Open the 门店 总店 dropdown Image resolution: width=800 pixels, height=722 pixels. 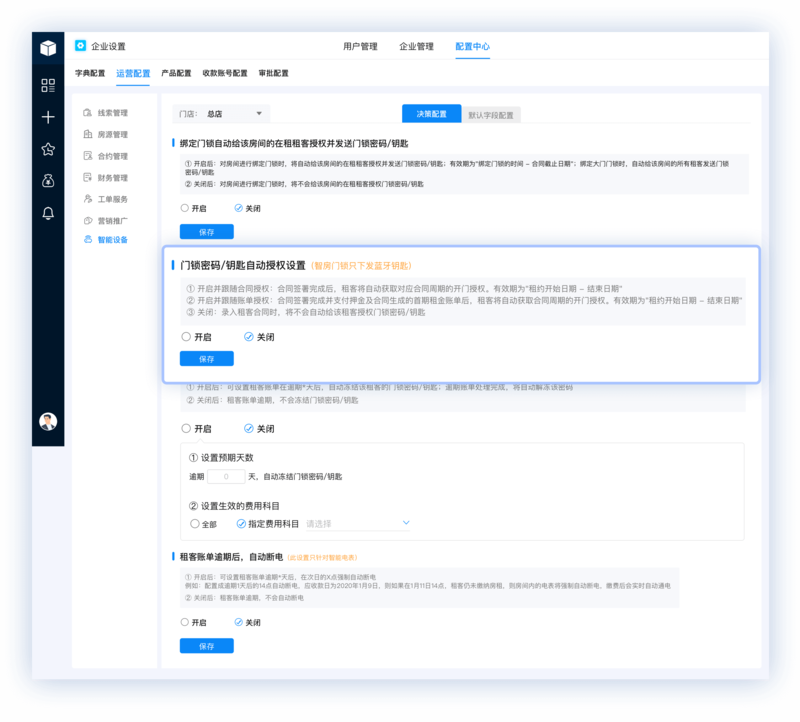tap(221, 114)
